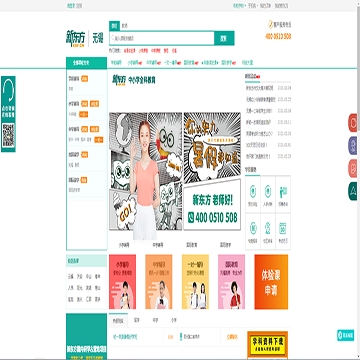The height and width of the screenshot is (360, 360).
Task: Click the green search button
Action: point(224,38)
